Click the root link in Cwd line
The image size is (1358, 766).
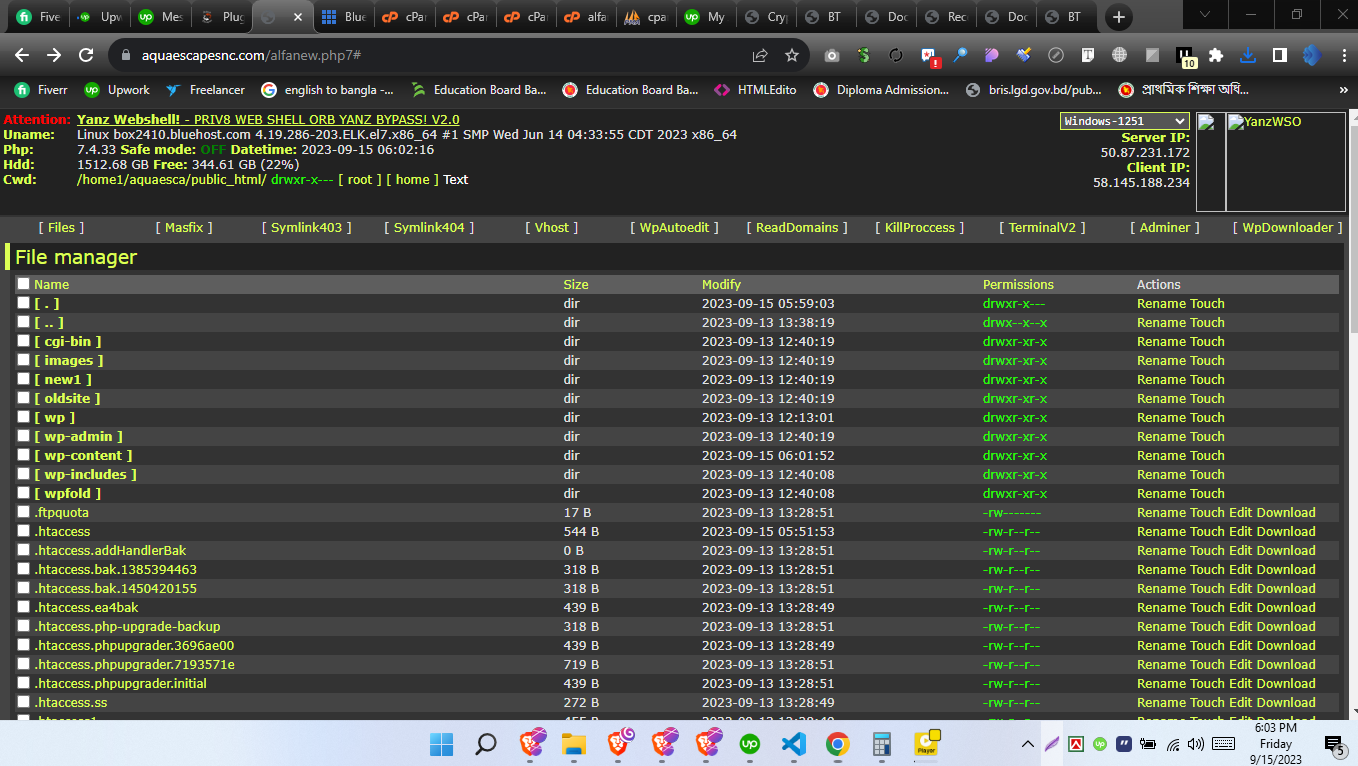pyautogui.click(x=359, y=180)
